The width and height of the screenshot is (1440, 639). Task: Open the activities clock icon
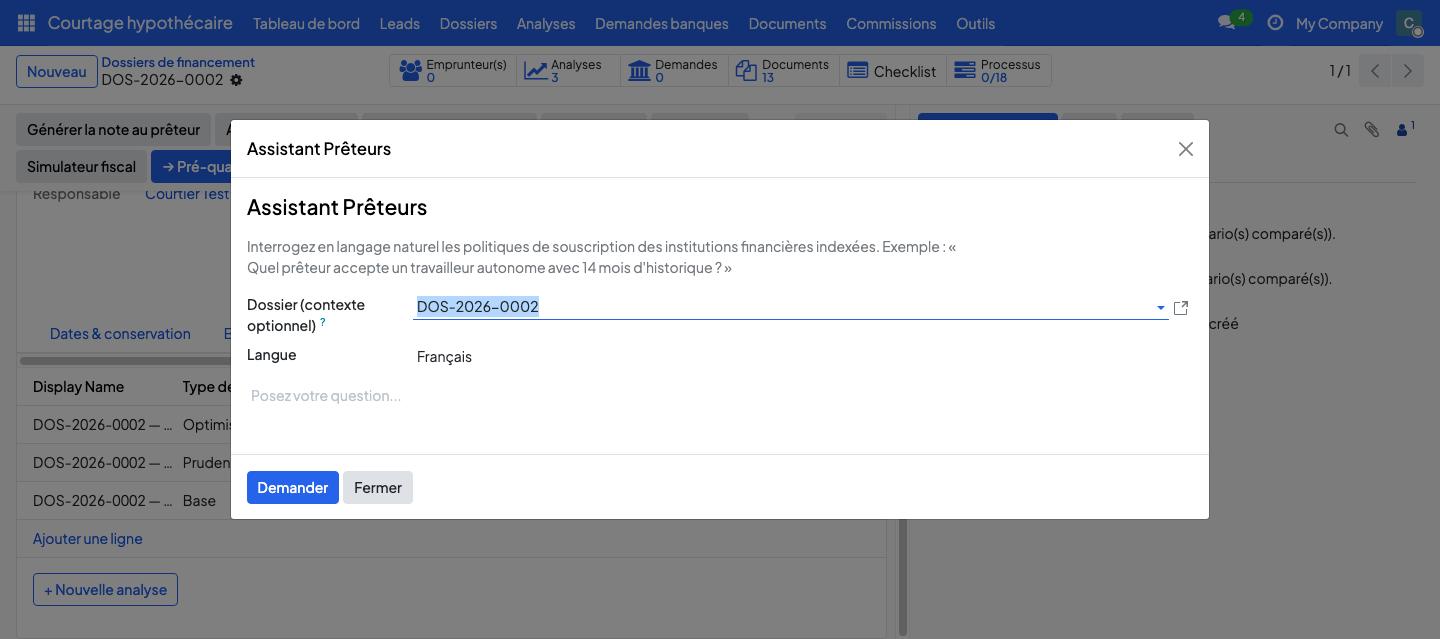[x=1275, y=23]
